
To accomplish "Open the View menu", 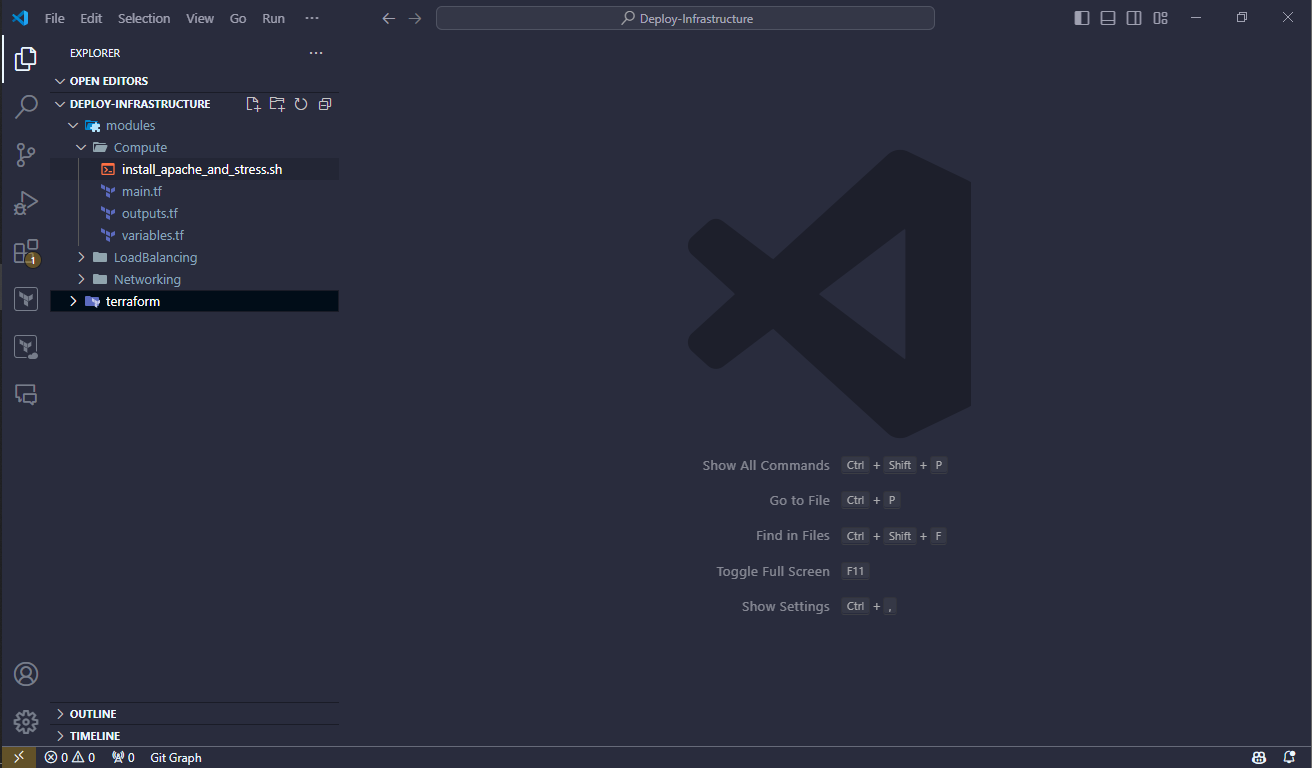I will pos(200,18).
